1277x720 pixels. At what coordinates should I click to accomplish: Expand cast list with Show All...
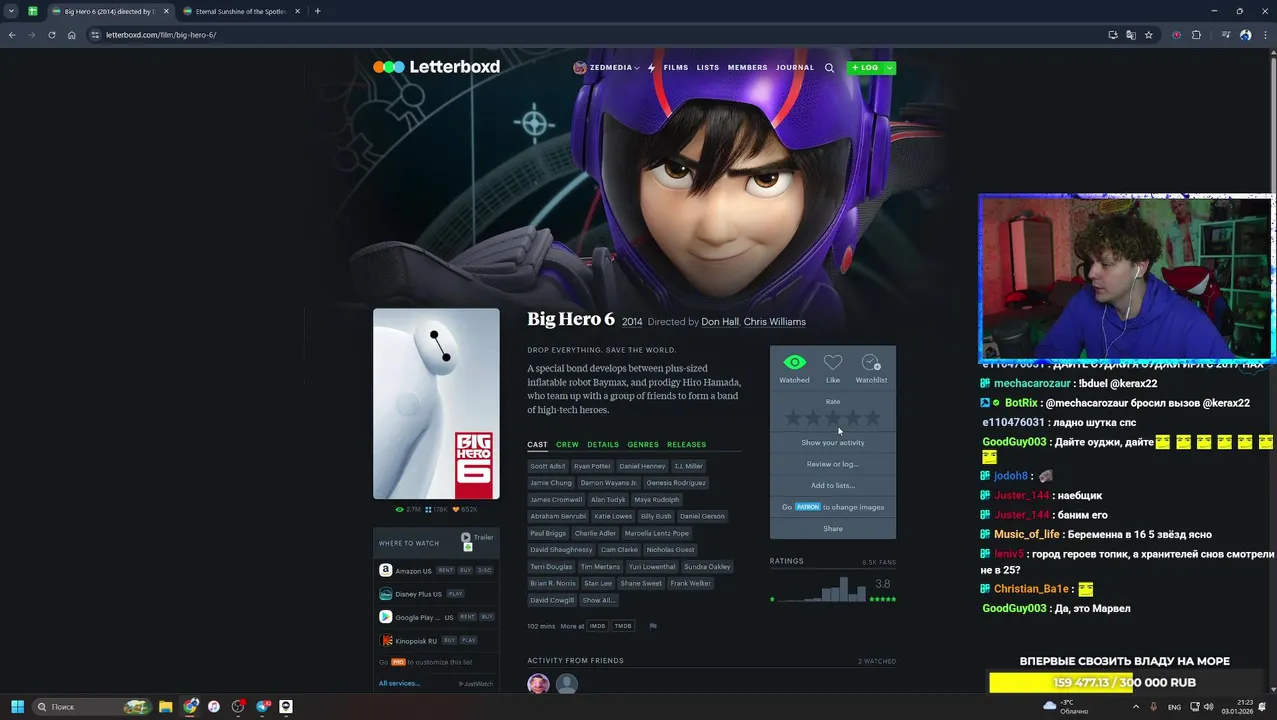tap(598, 600)
